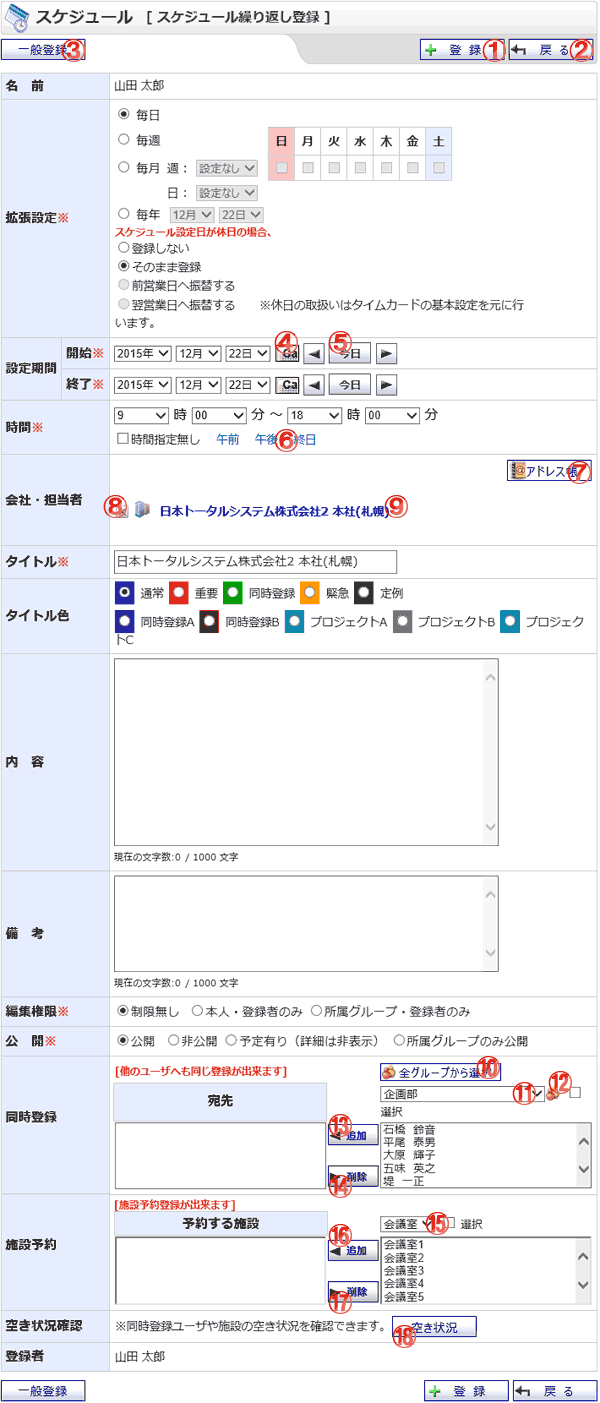Click the bottom 一般登録 button

pyautogui.click(x=43, y=1391)
